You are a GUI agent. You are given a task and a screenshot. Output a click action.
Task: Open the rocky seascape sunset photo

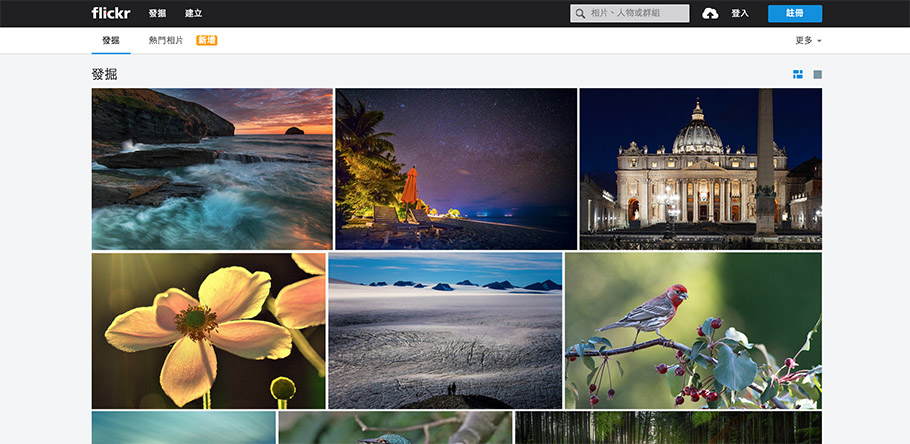coord(212,168)
